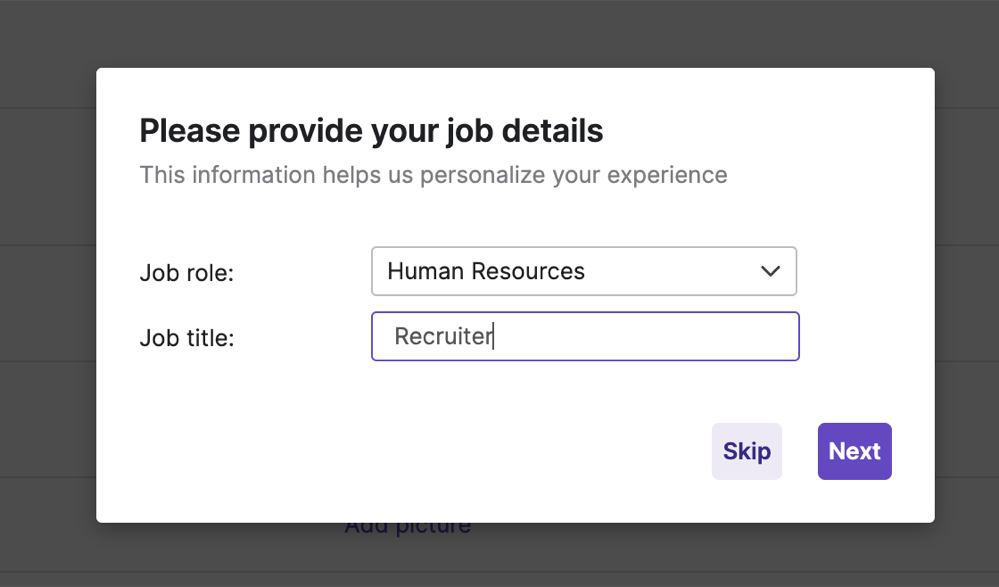This screenshot has width=999, height=587.
Task: Click the dimmed backdrop below the dialog
Action: point(700,555)
